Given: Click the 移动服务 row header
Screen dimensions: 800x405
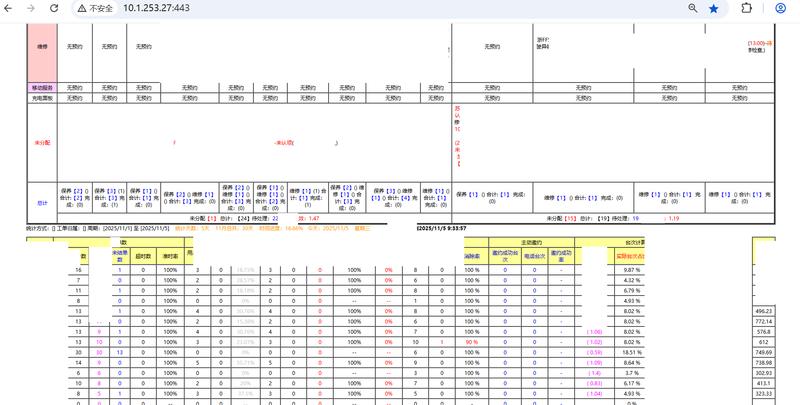Looking at the screenshot, I should (x=42, y=88).
